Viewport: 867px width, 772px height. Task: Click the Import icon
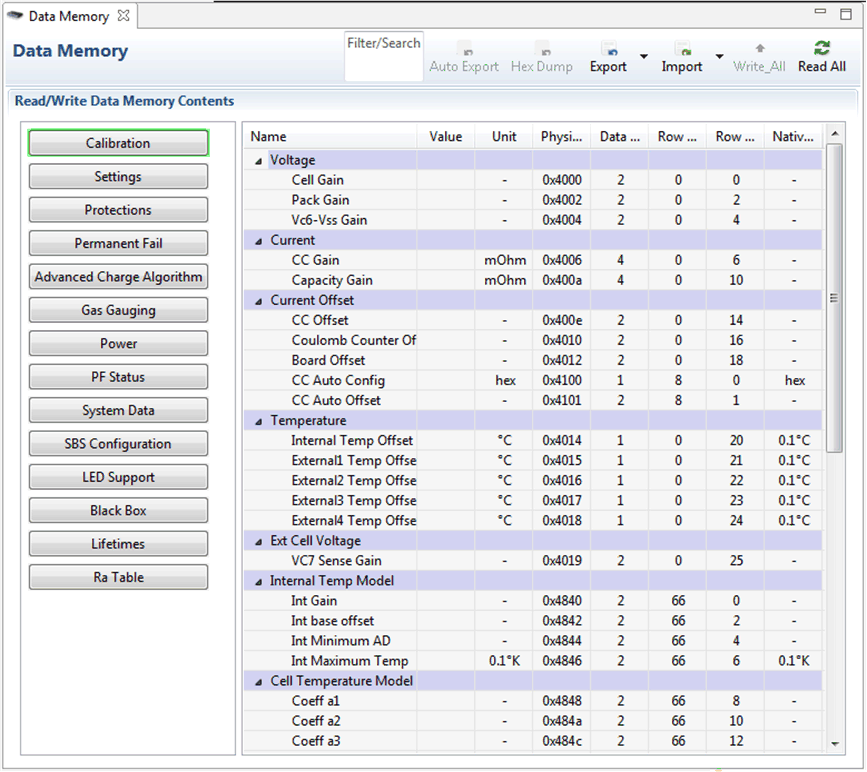[x=681, y=47]
